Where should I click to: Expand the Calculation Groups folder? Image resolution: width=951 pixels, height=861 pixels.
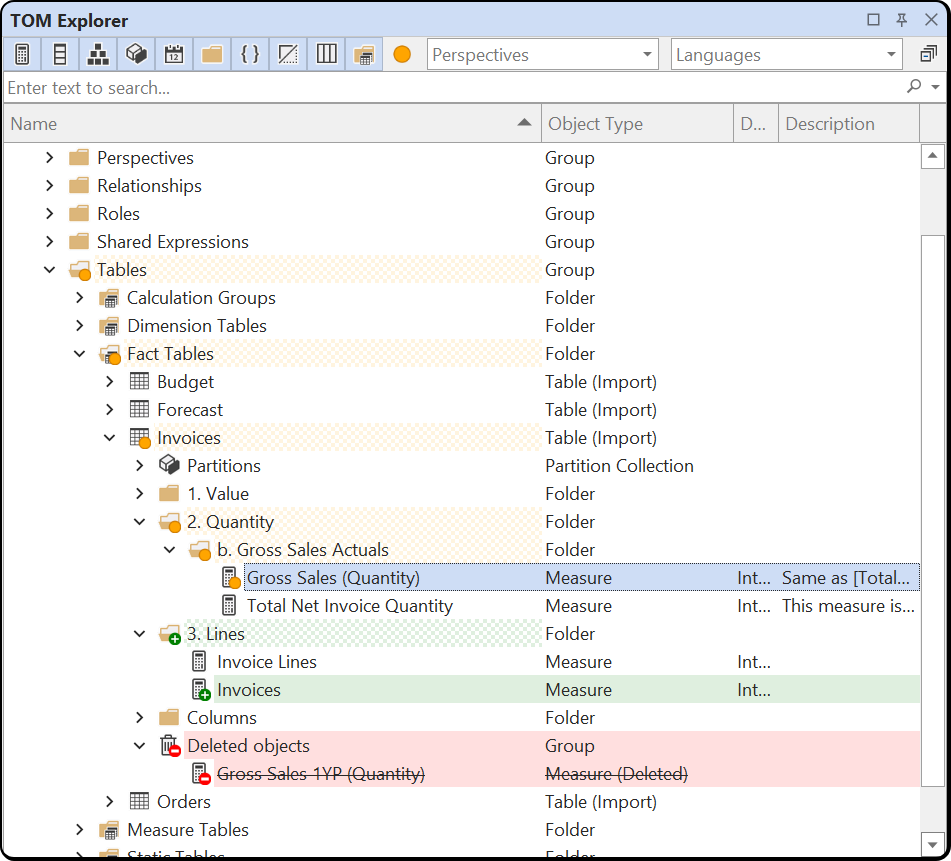79,298
